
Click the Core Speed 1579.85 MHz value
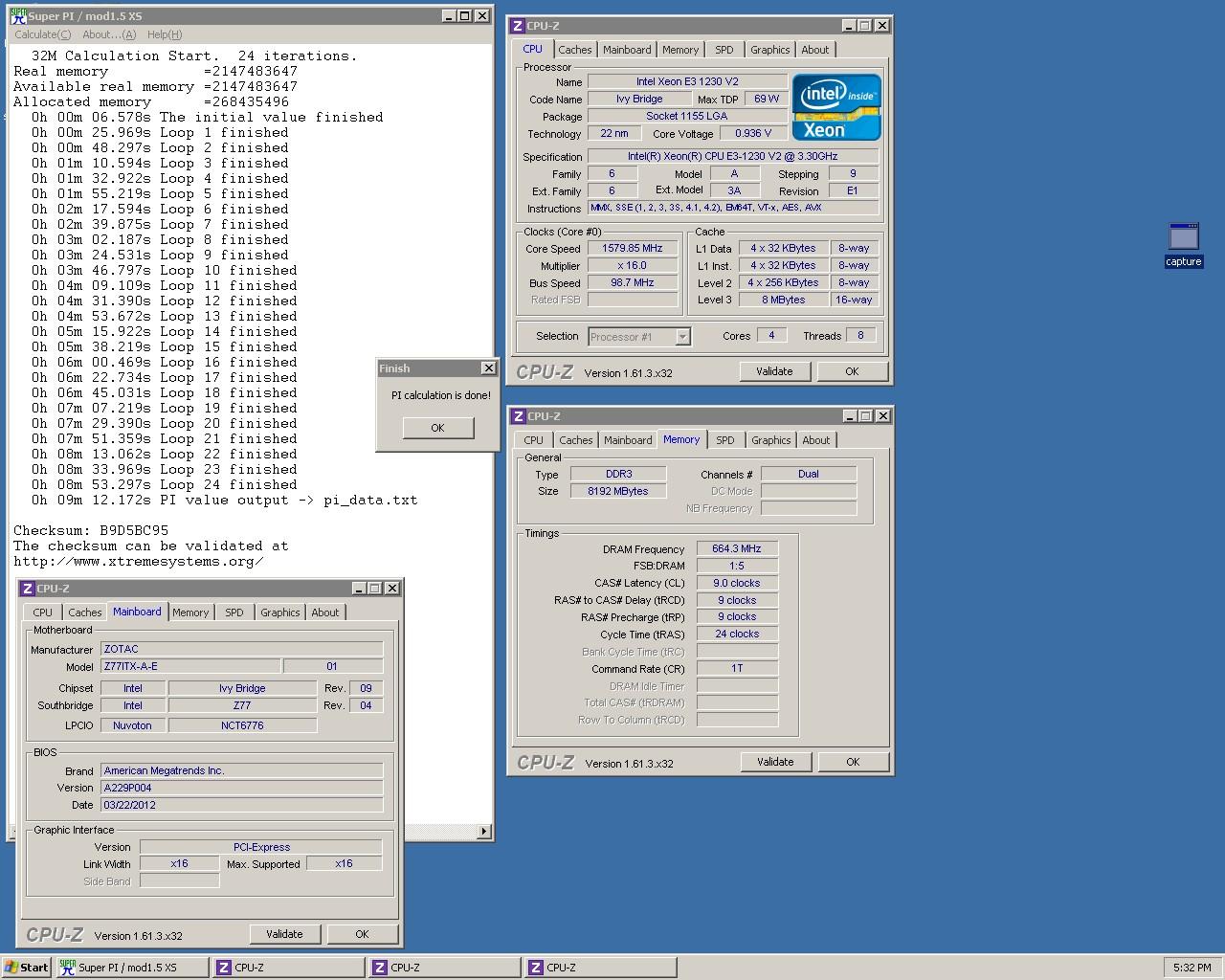point(633,249)
